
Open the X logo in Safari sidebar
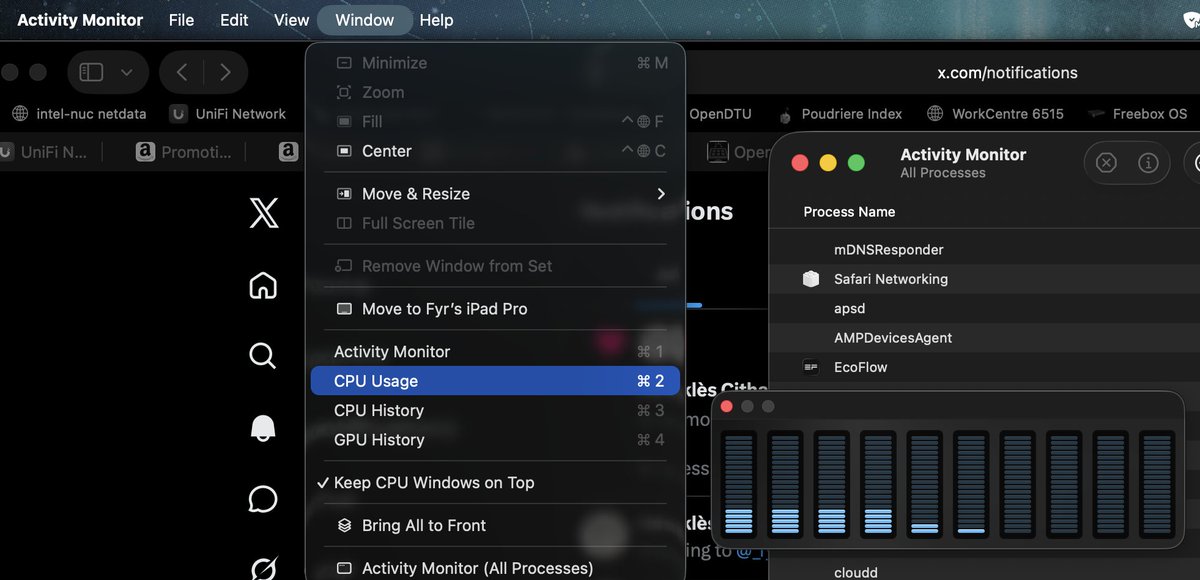coord(264,212)
